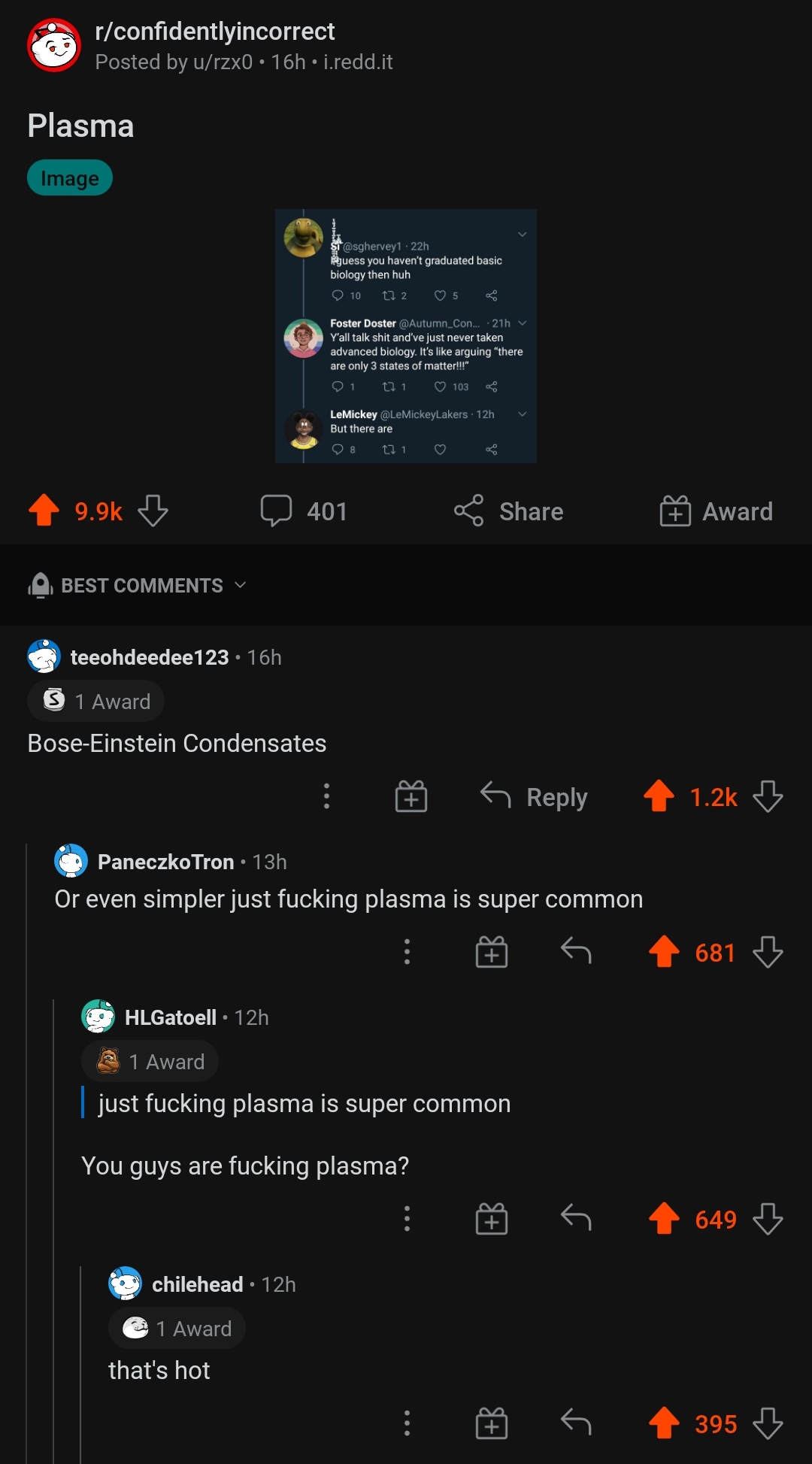This screenshot has width=812, height=1464.
Task: Tap the gift icon under PaneczkoTron's comment
Action: [x=492, y=951]
